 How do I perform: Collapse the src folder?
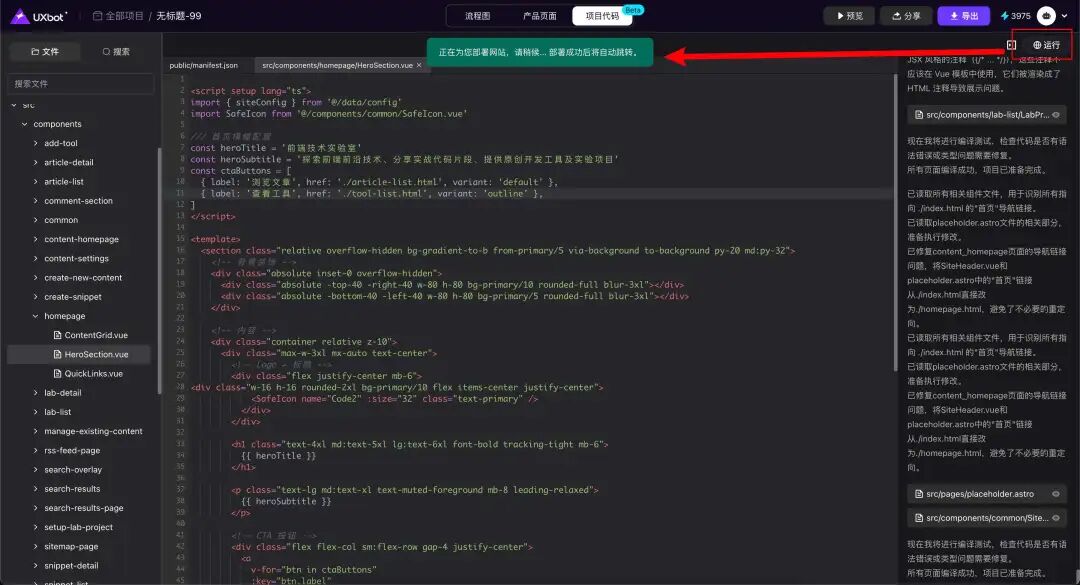(x=14, y=105)
